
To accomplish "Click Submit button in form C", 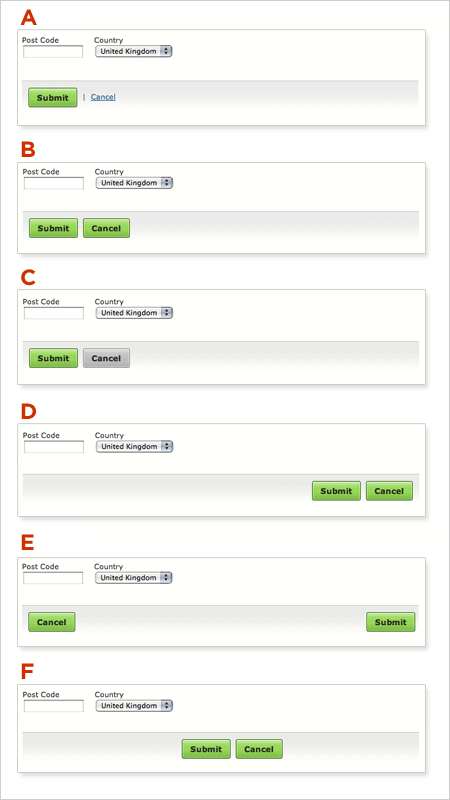I will click(53, 358).
